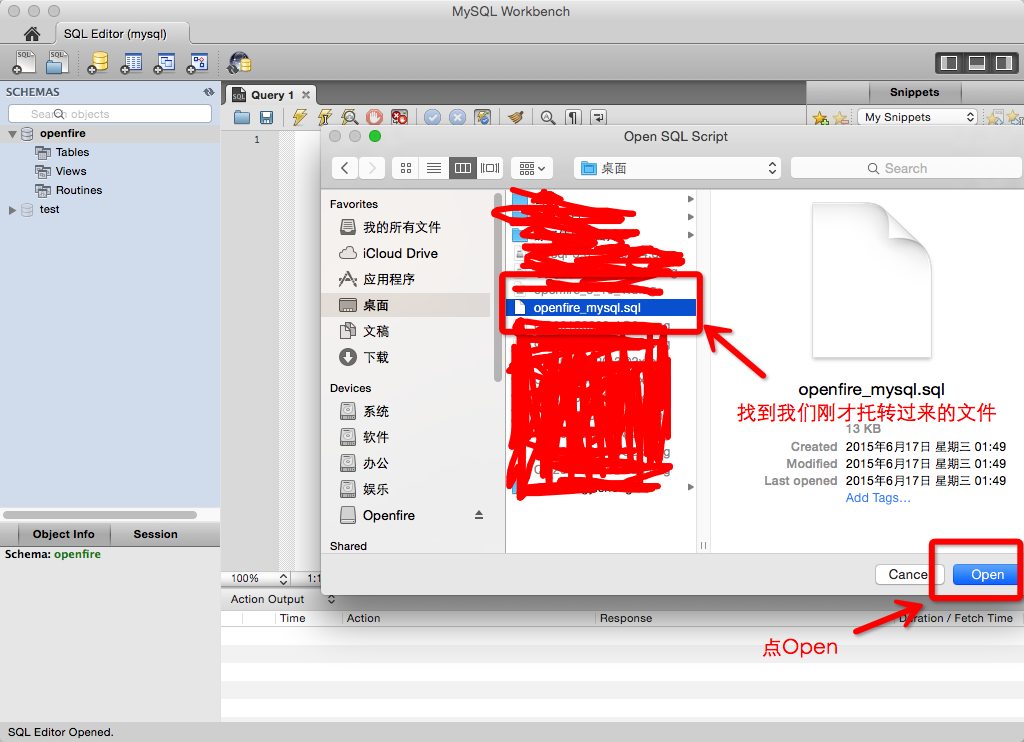Screen dimensions: 1024x742
Task: Refresh the SCHEMAS list
Action: pyautogui.click(x=209, y=92)
